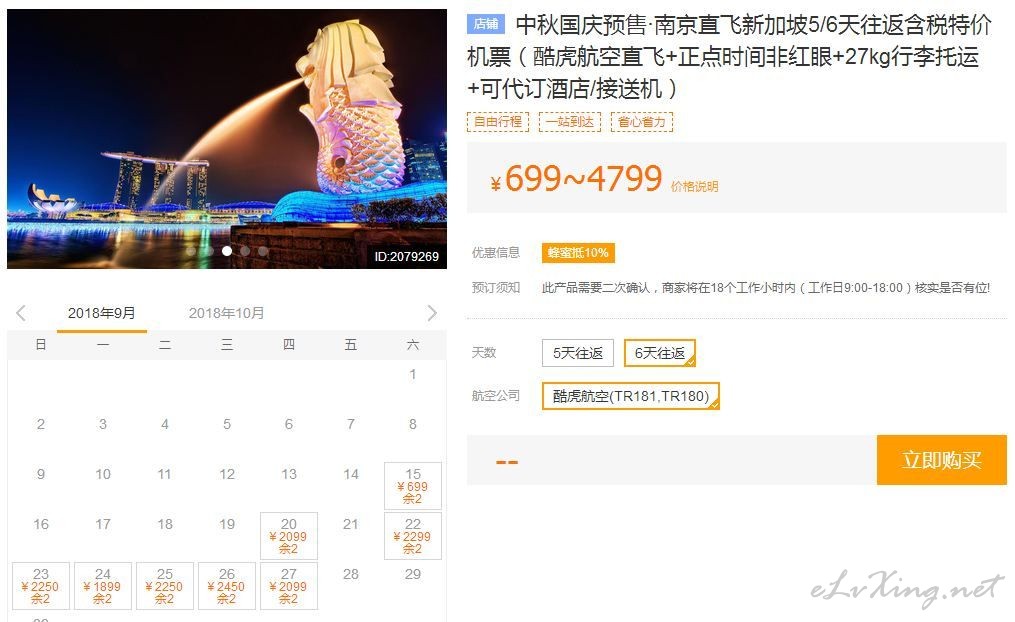Select the third carousel dot on photo
The height and width of the screenshot is (622, 1015).
227,251
